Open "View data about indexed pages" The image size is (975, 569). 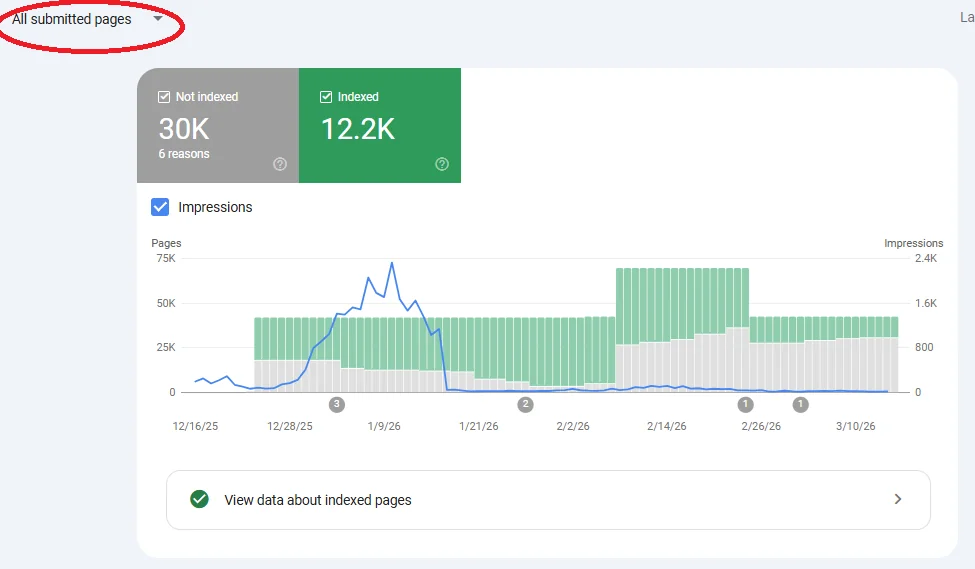(x=318, y=500)
